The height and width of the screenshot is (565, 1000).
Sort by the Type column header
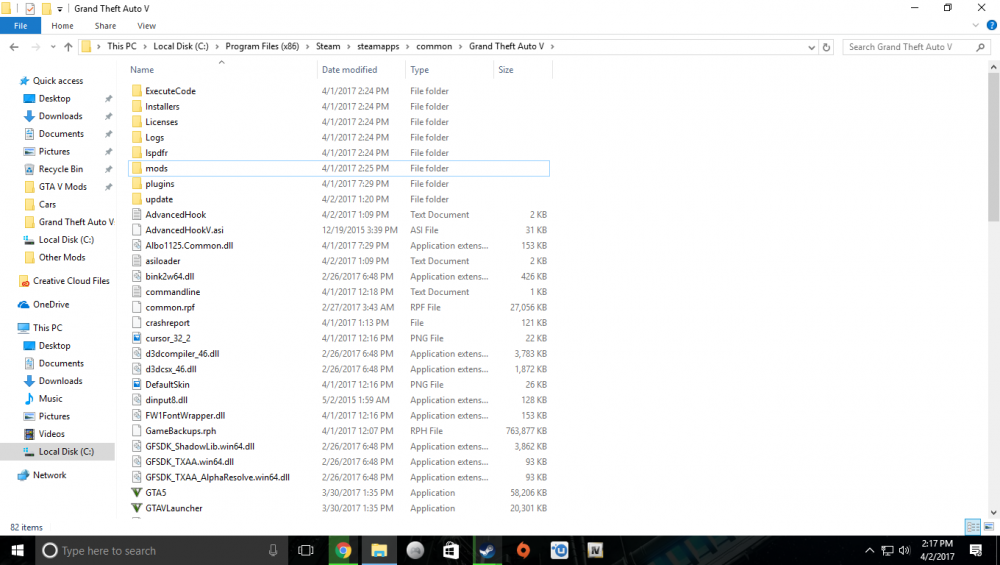point(419,70)
